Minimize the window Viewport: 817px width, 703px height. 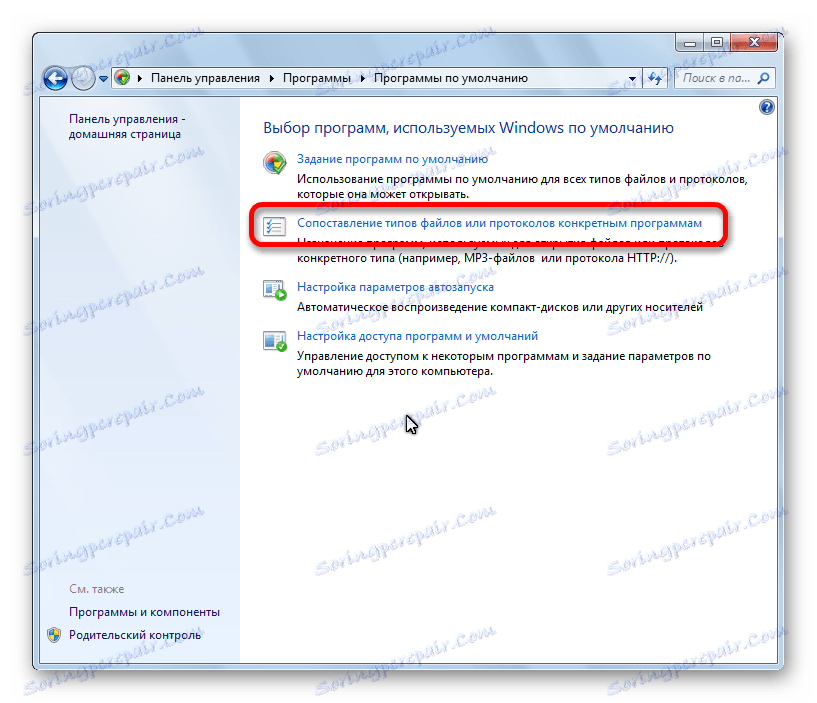(689, 43)
